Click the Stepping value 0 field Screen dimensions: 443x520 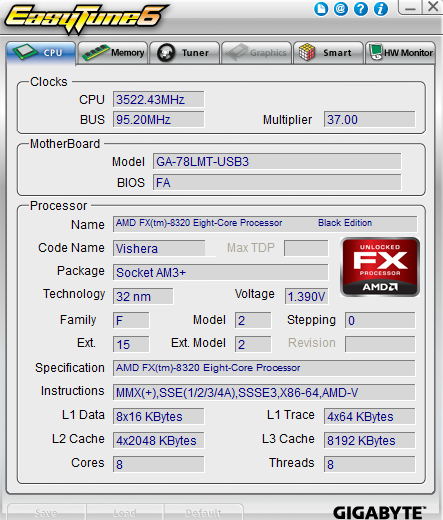[x=380, y=320]
